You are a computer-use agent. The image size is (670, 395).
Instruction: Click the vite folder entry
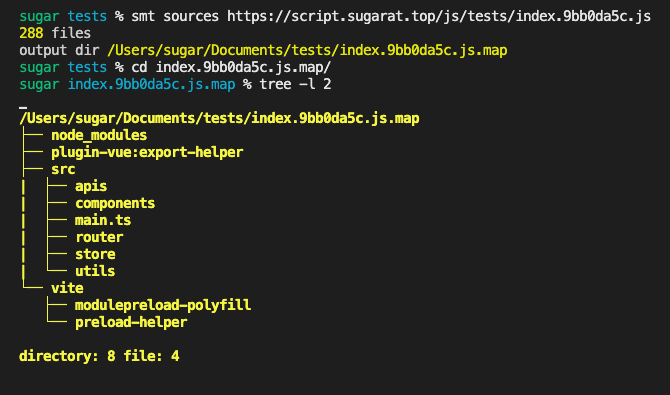67,288
